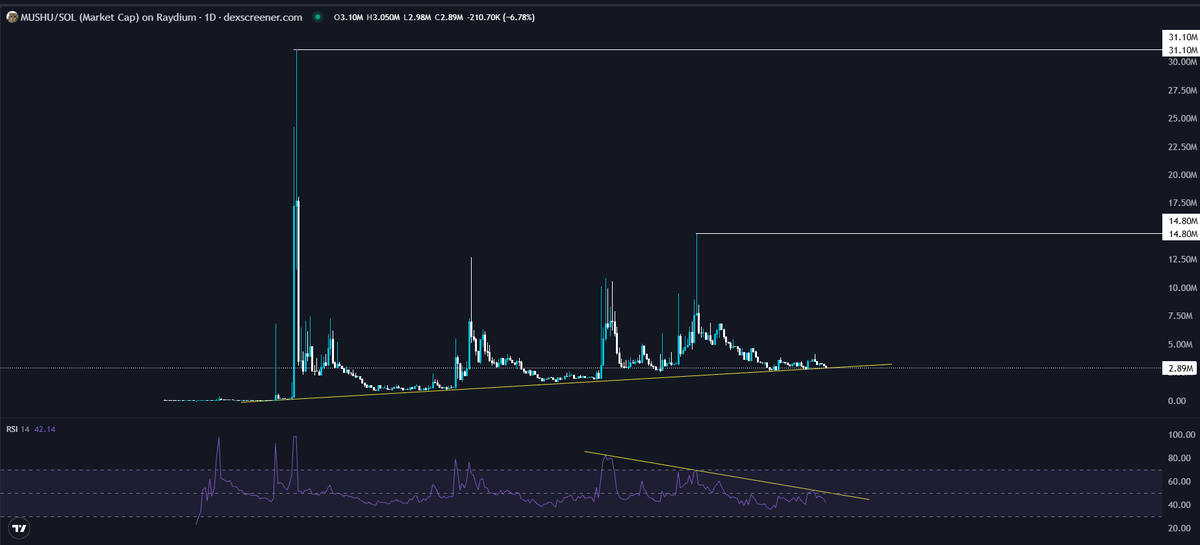
Task: Click the 17.50M price axis label
Action: tap(1182, 203)
